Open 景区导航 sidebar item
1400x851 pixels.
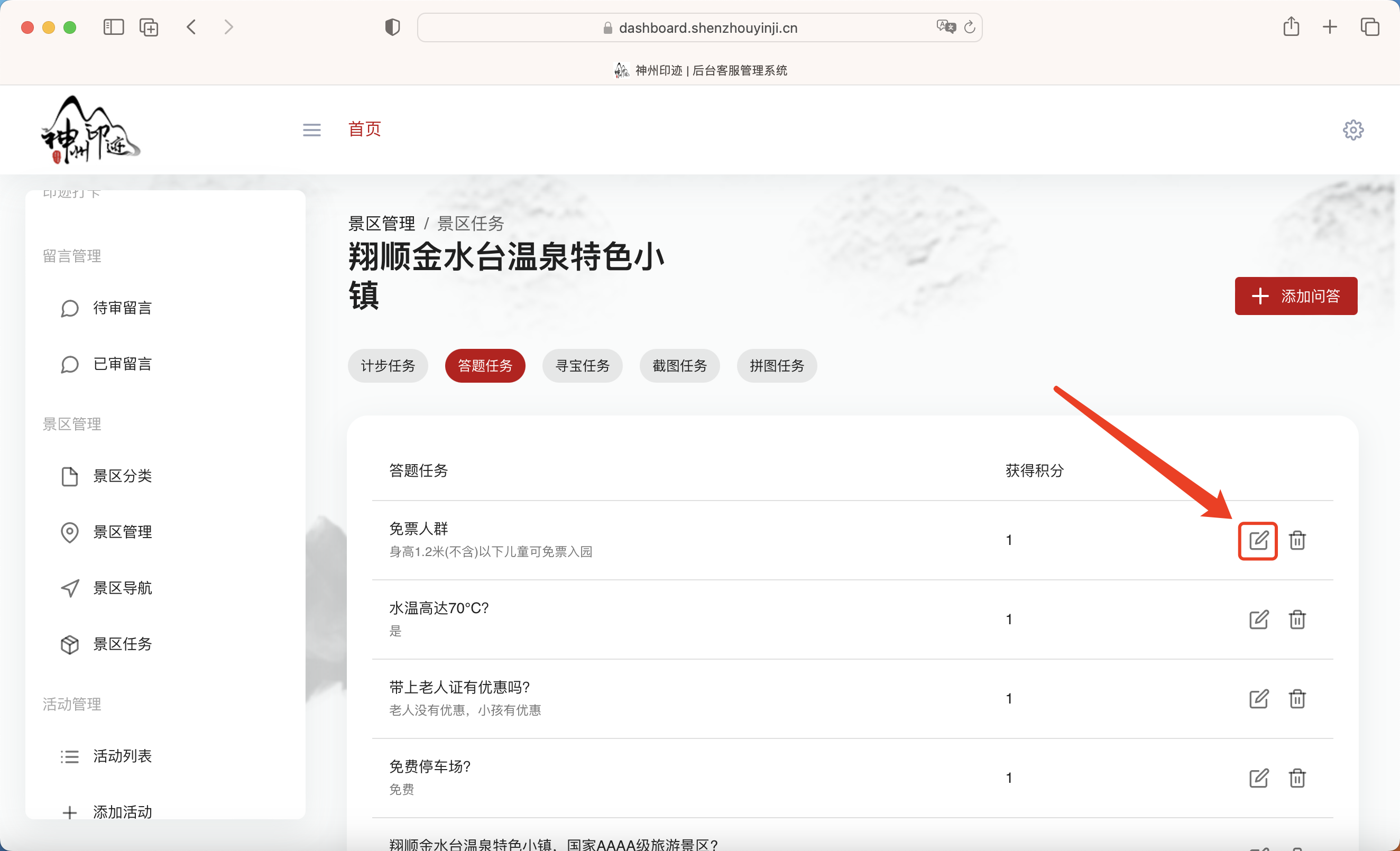[x=122, y=588]
